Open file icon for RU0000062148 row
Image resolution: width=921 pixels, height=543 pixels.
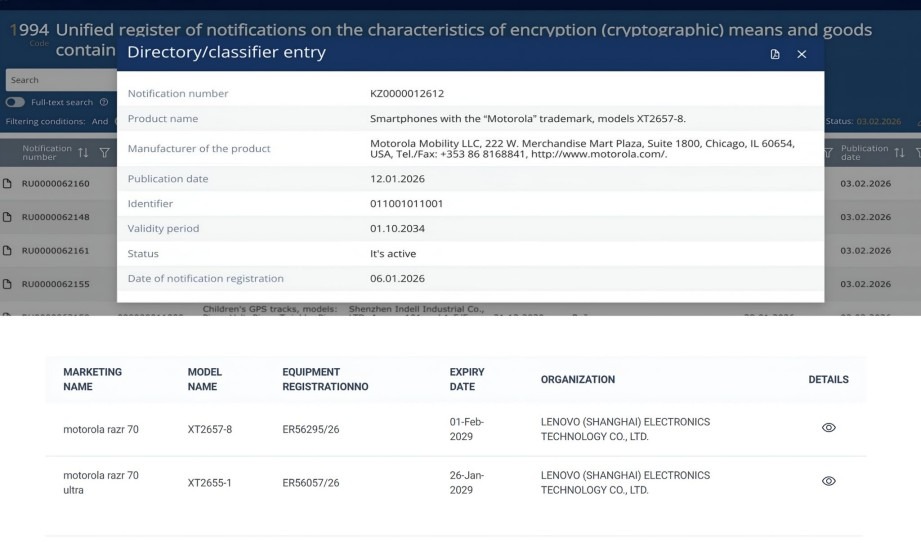click(x=7, y=217)
